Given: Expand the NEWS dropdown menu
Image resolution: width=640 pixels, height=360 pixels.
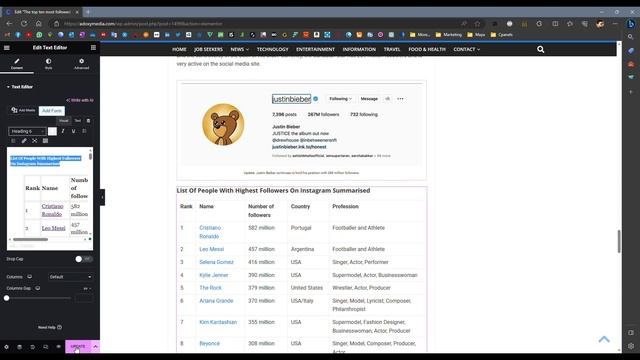Looking at the screenshot, I should click(x=240, y=49).
